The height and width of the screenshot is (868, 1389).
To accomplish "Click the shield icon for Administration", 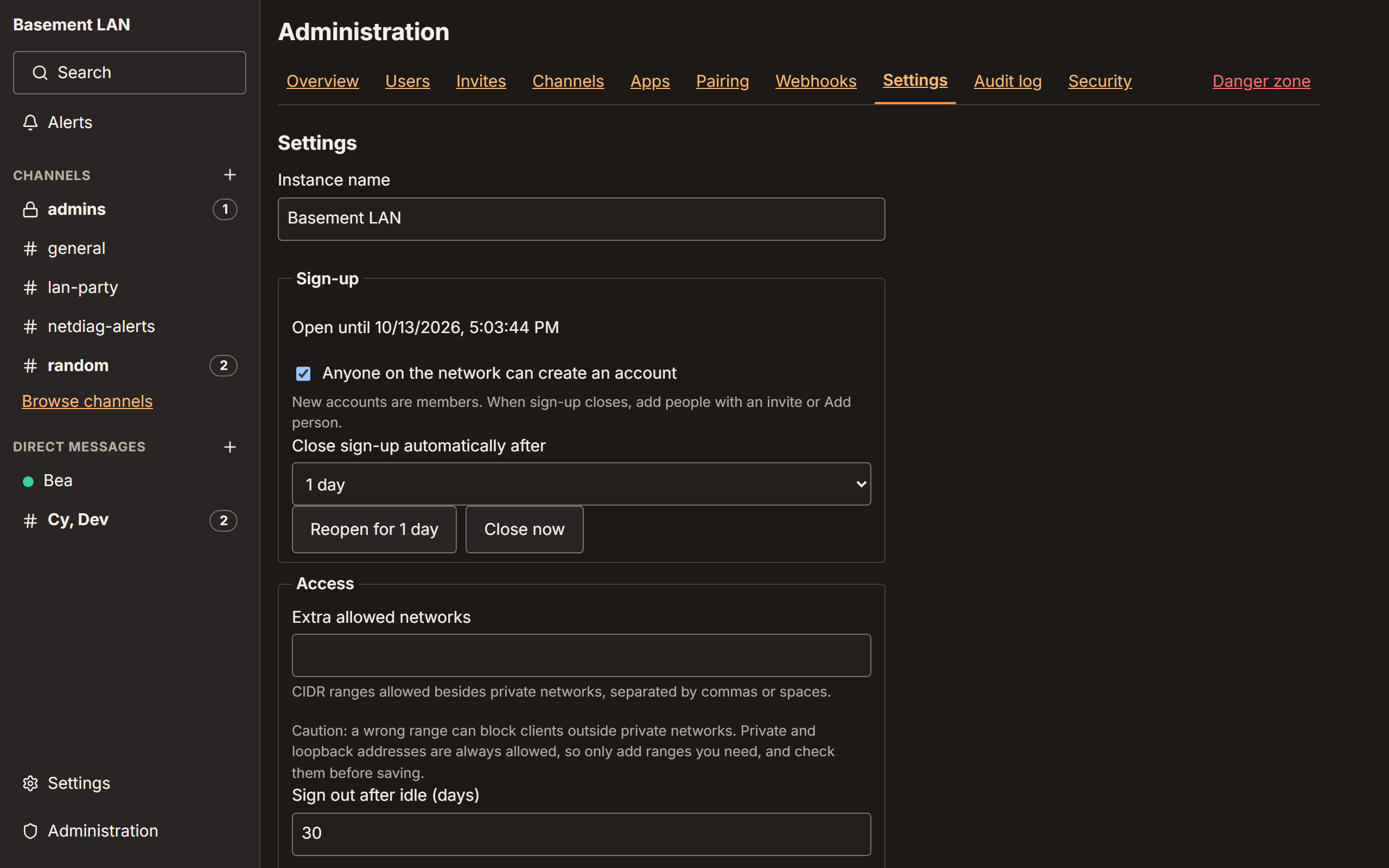I will point(30,831).
